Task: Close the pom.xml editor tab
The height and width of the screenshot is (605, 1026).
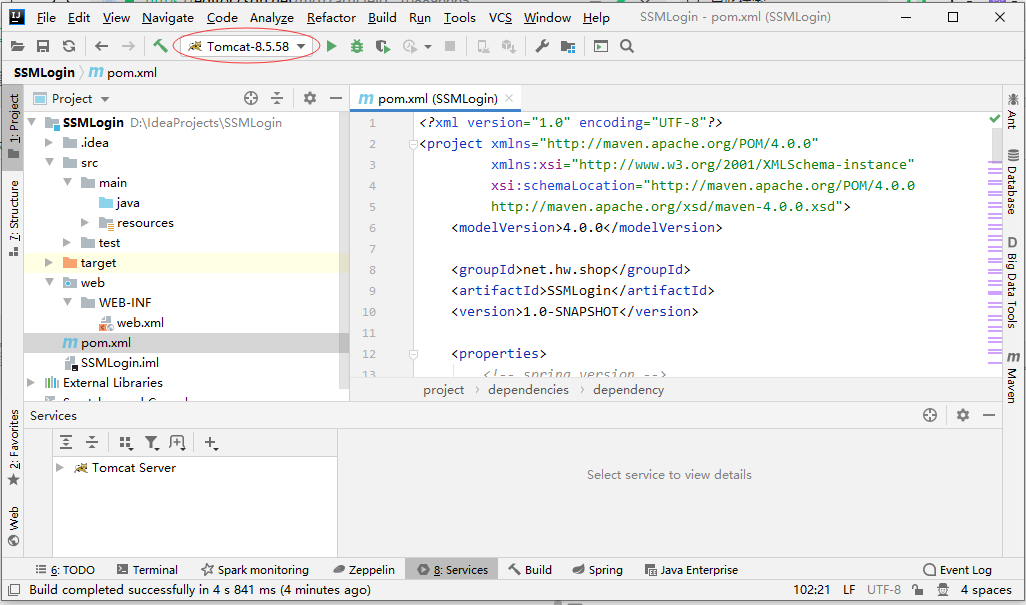Action: pos(509,98)
